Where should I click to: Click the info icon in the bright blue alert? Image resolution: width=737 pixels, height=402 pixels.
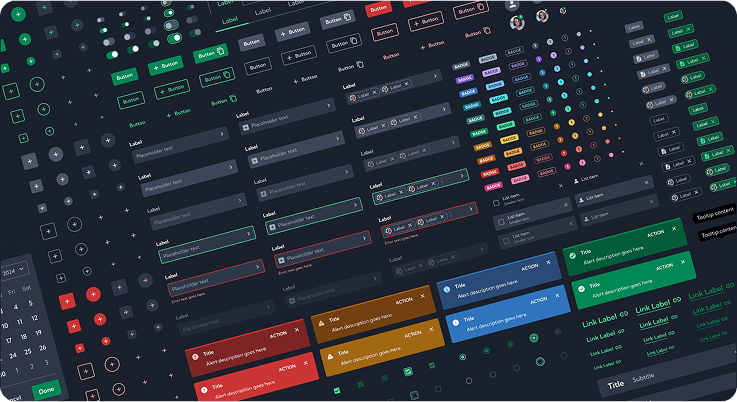click(455, 323)
